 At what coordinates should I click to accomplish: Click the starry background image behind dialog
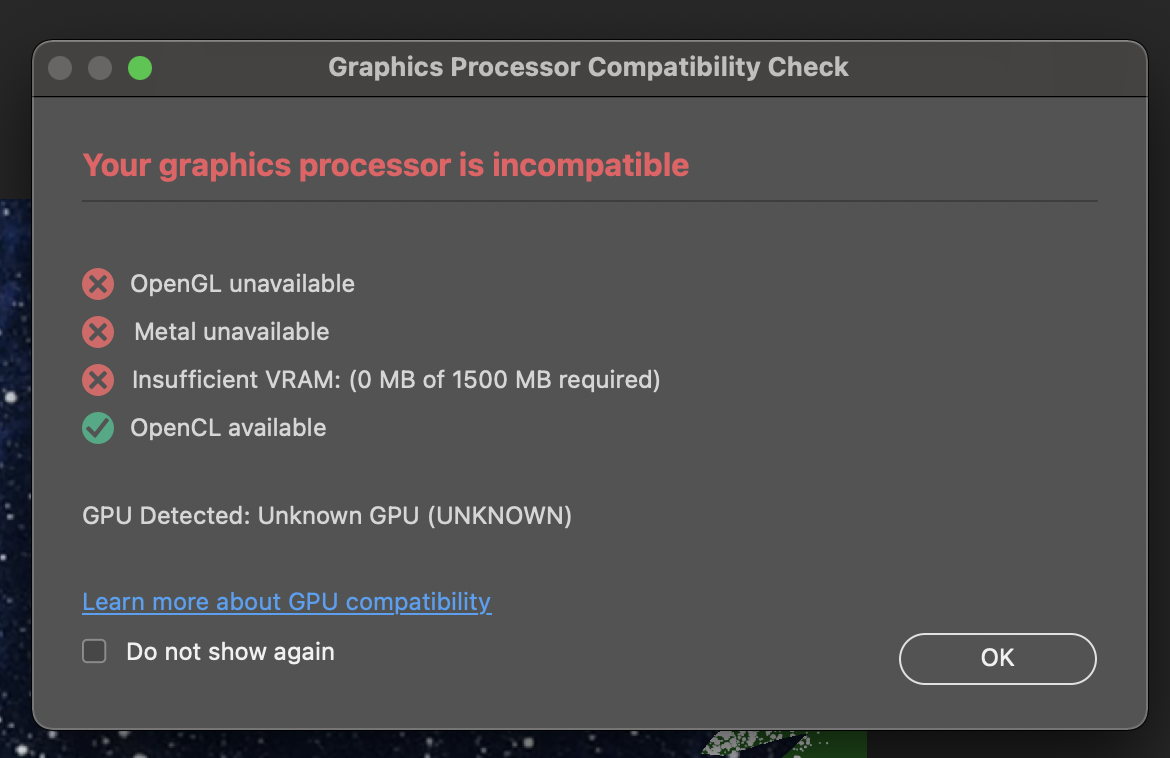pyautogui.click(x=14, y=450)
